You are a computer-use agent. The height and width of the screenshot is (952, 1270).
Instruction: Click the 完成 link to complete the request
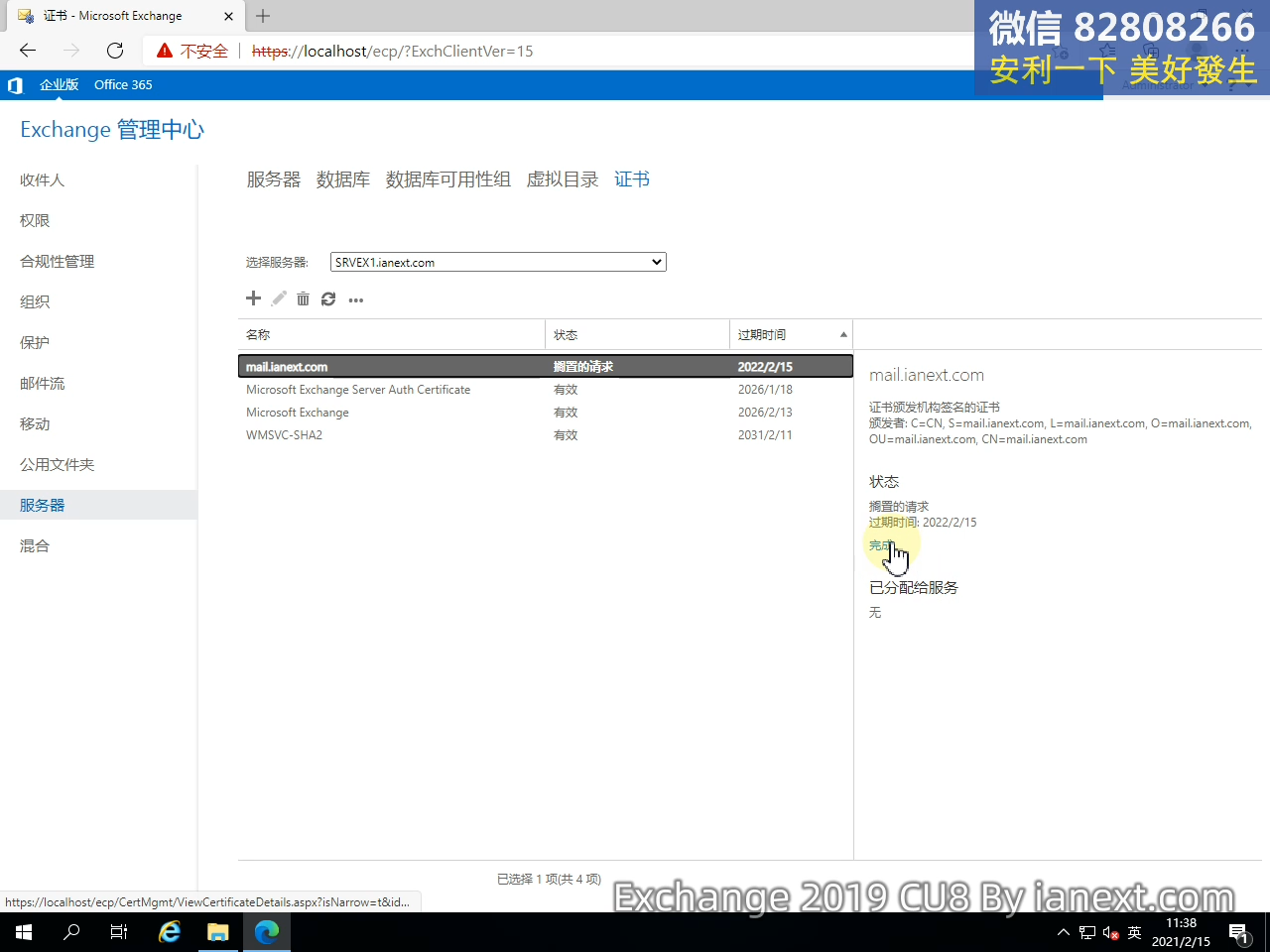[880, 545]
